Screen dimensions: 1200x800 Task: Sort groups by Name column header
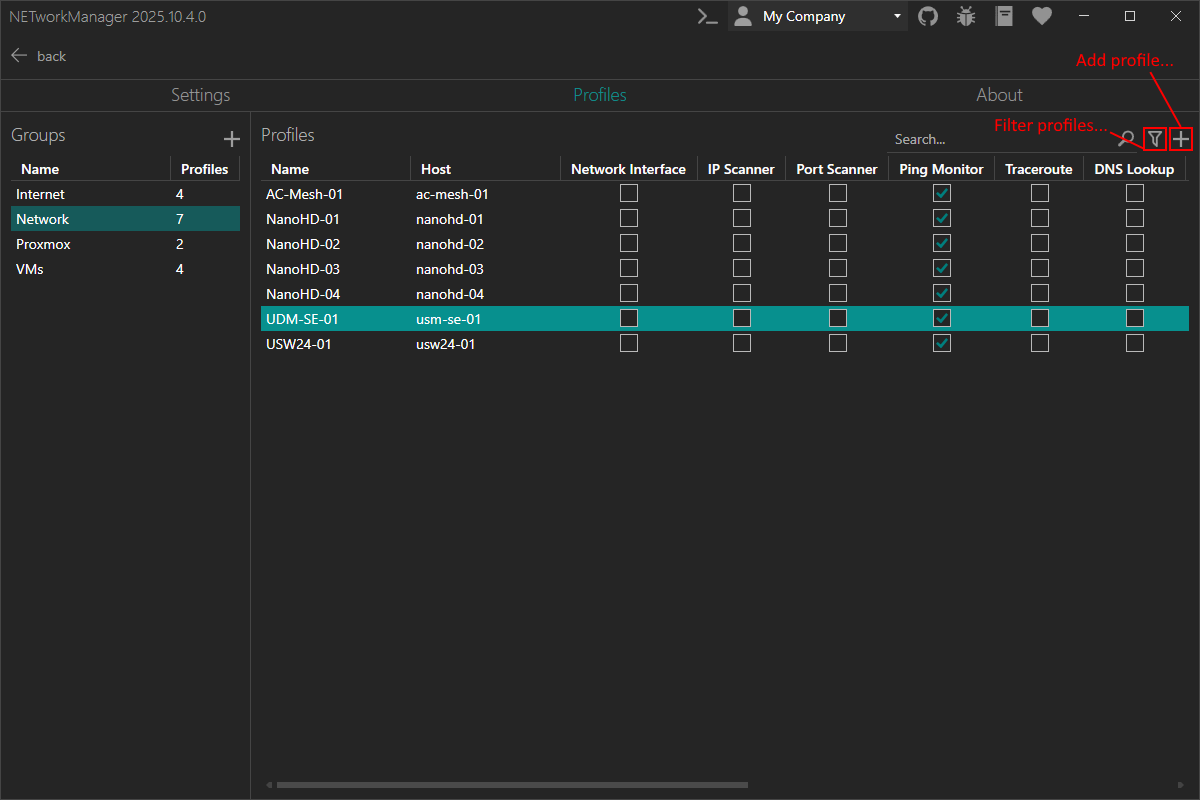(40, 169)
